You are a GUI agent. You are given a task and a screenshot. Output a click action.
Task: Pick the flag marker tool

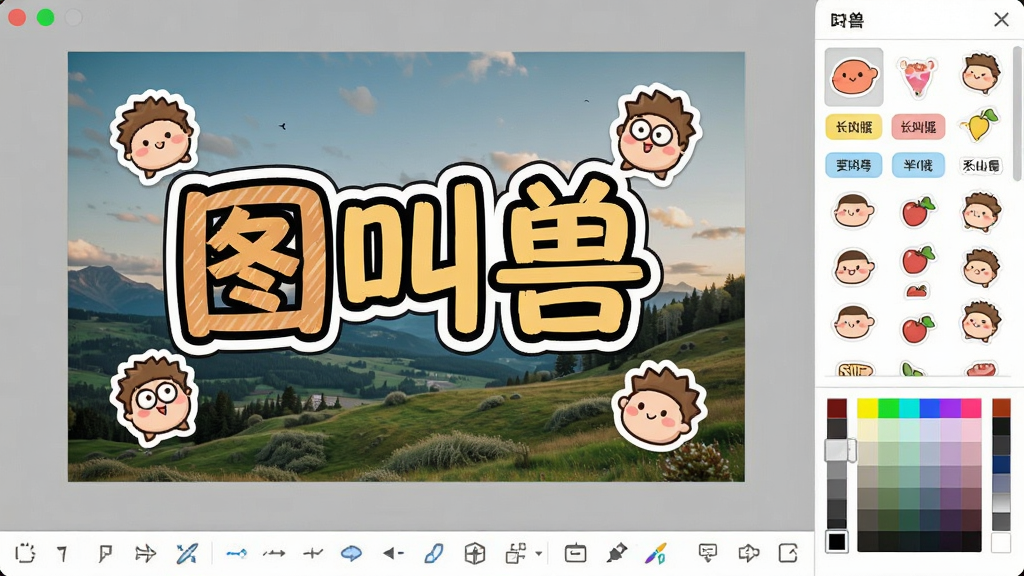click(x=104, y=554)
